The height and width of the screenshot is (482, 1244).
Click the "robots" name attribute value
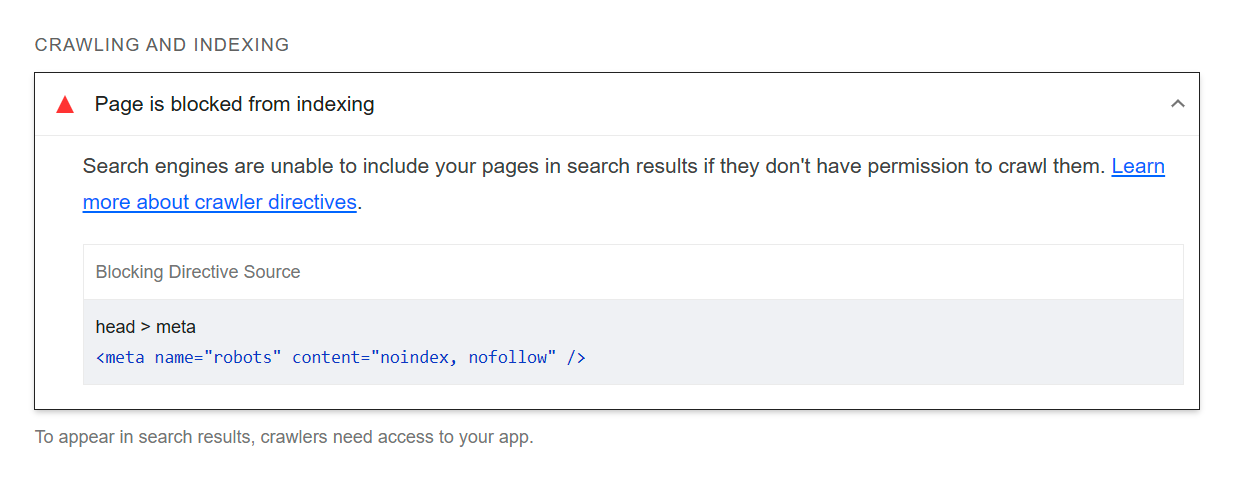(243, 357)
